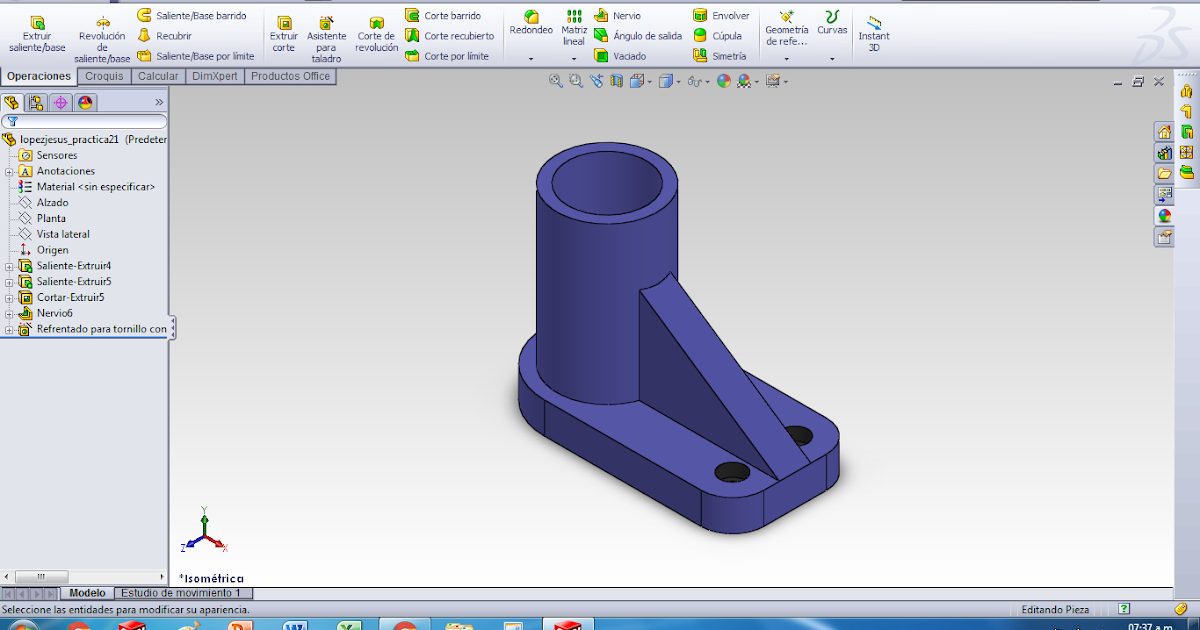Expand the Saliente-Extruir4 feature node
Image resolution: width=1200 pixels, height=630 pixels.
click(7, 265)
